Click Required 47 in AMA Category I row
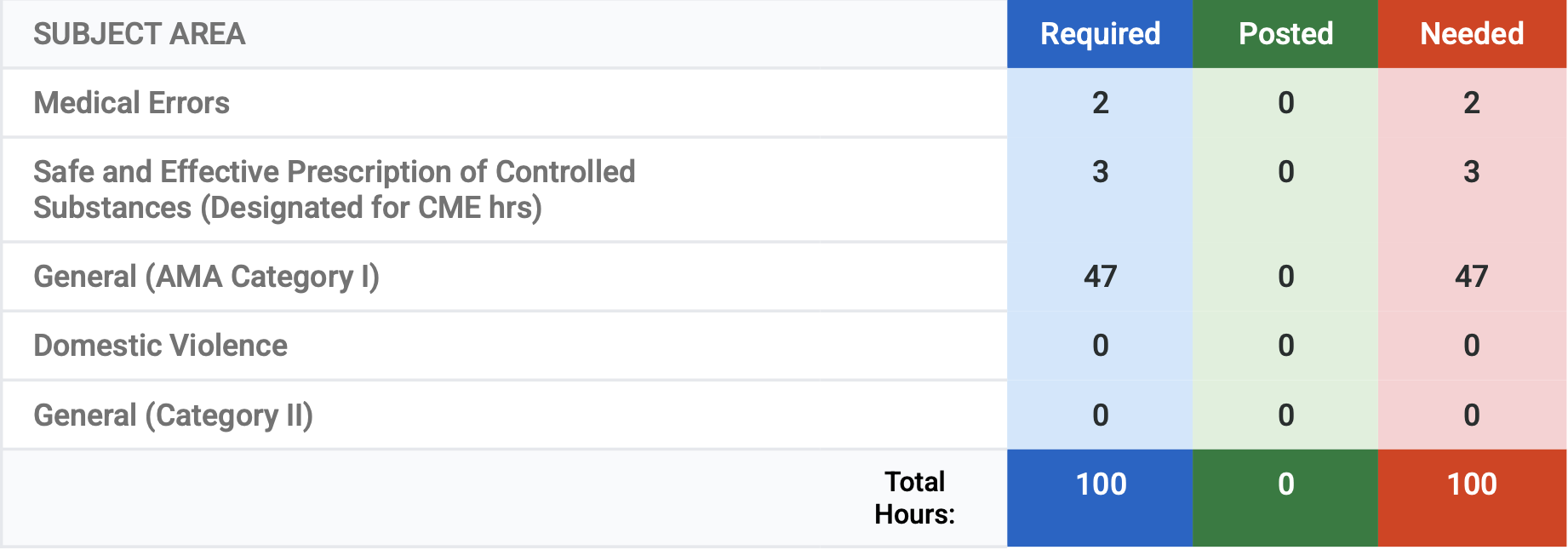This screenshot has height=550, width=1568. [x=1100, y=277]
